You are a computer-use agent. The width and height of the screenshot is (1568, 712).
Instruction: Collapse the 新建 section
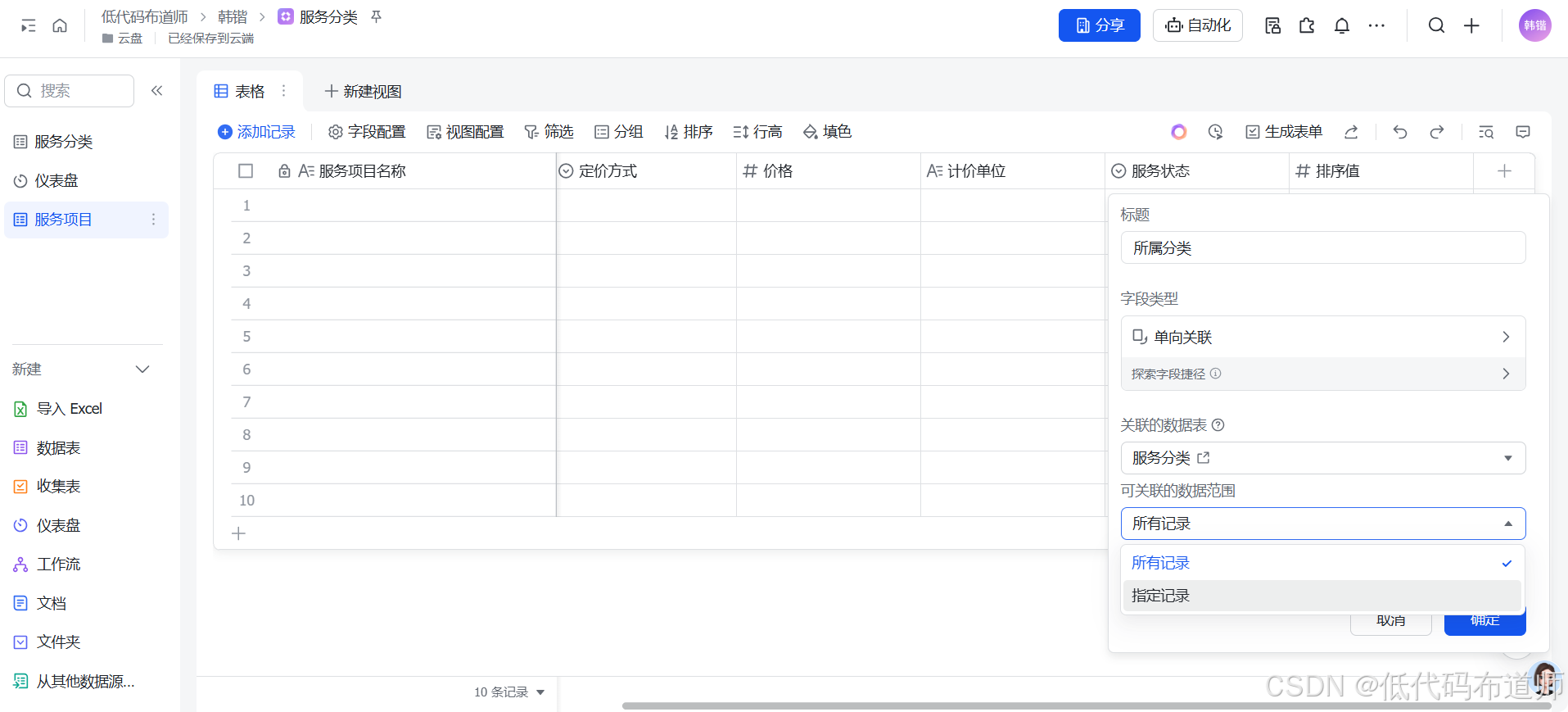click(x=142, y=370)
